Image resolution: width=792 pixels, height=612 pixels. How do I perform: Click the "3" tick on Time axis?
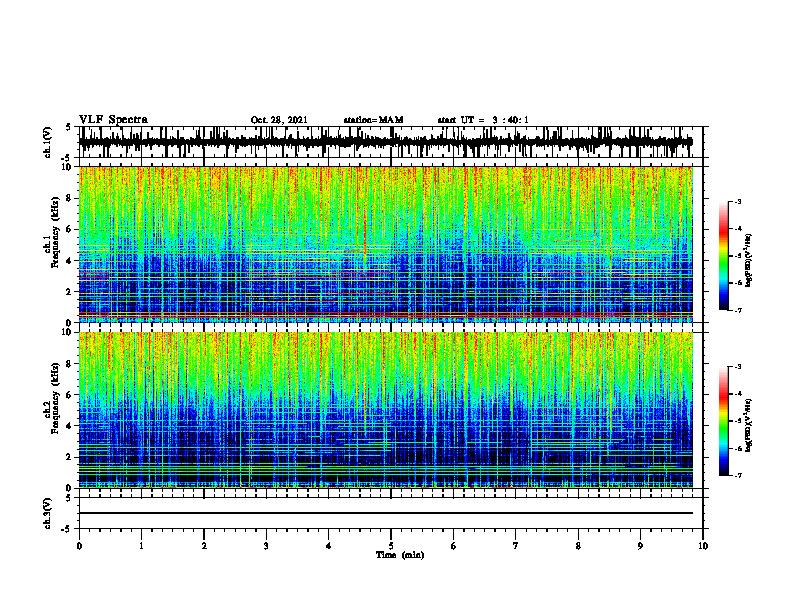tap(266, 546)
